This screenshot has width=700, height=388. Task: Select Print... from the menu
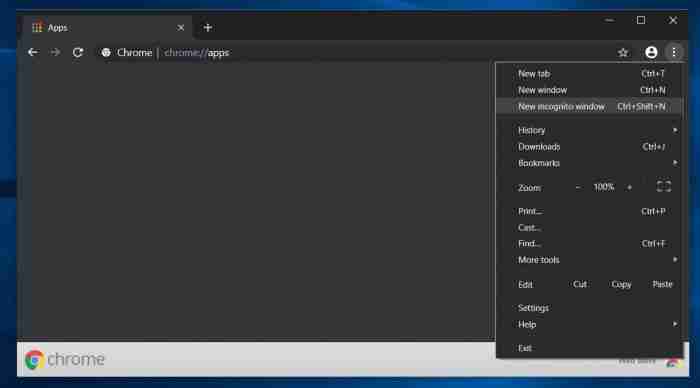[589, 211]
